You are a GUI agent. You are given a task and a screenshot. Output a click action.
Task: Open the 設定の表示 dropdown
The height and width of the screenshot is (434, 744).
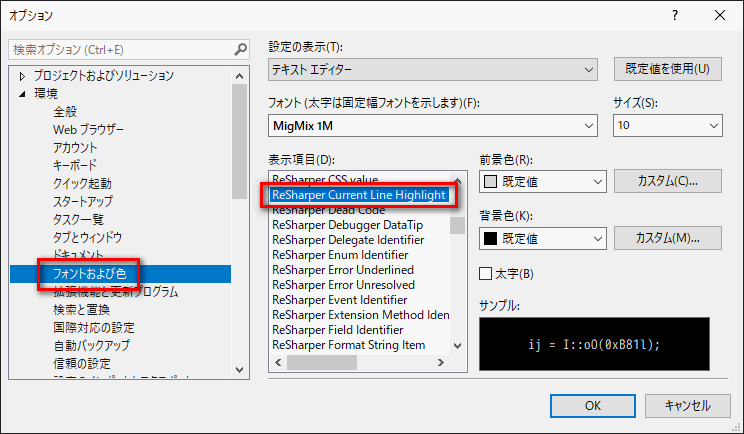click(x=432, y=70)
